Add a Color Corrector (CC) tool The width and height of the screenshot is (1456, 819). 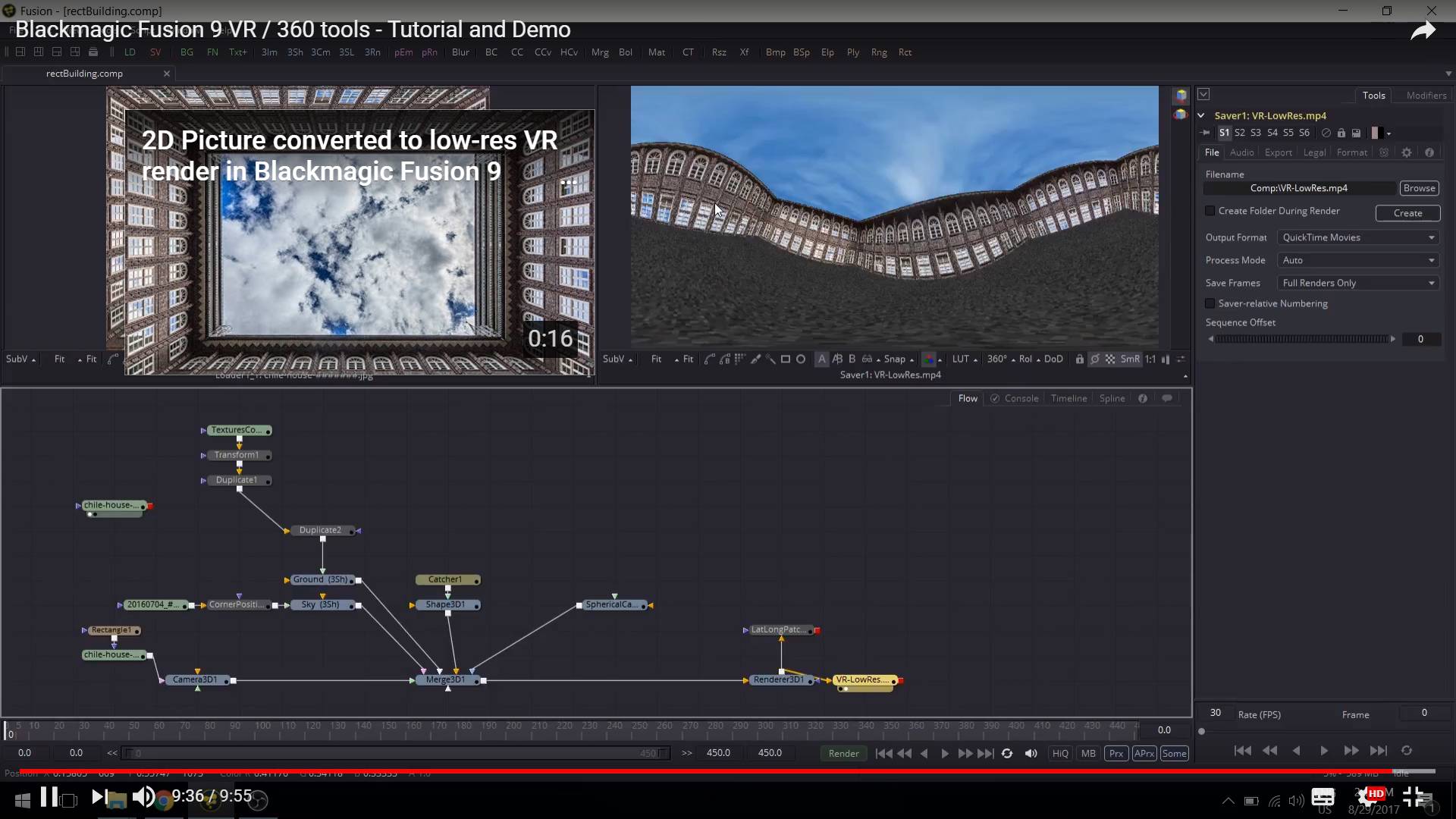point(517,52)
